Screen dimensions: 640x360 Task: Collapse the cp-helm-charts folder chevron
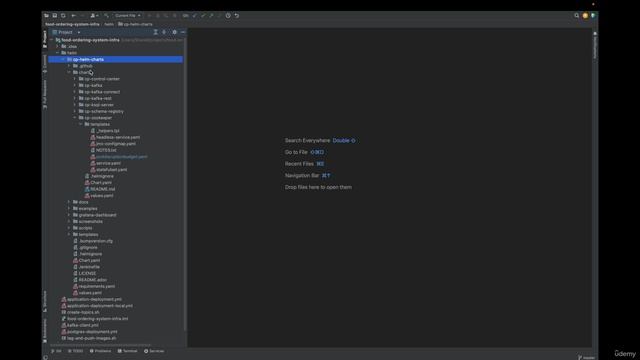(x=63, y=60)
